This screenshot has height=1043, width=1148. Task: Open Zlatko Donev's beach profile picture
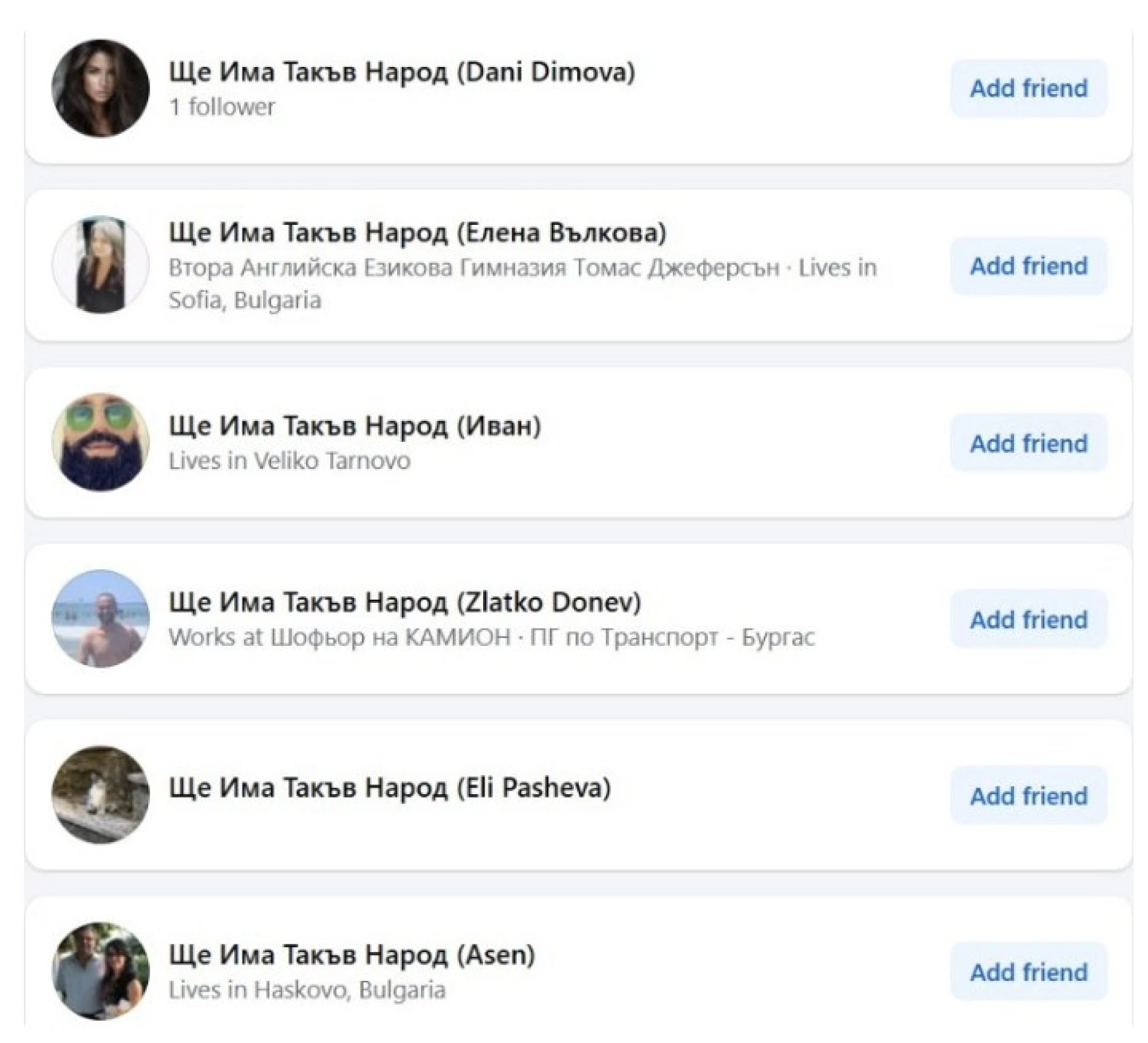pyautogui.click(x=100, y=618)
